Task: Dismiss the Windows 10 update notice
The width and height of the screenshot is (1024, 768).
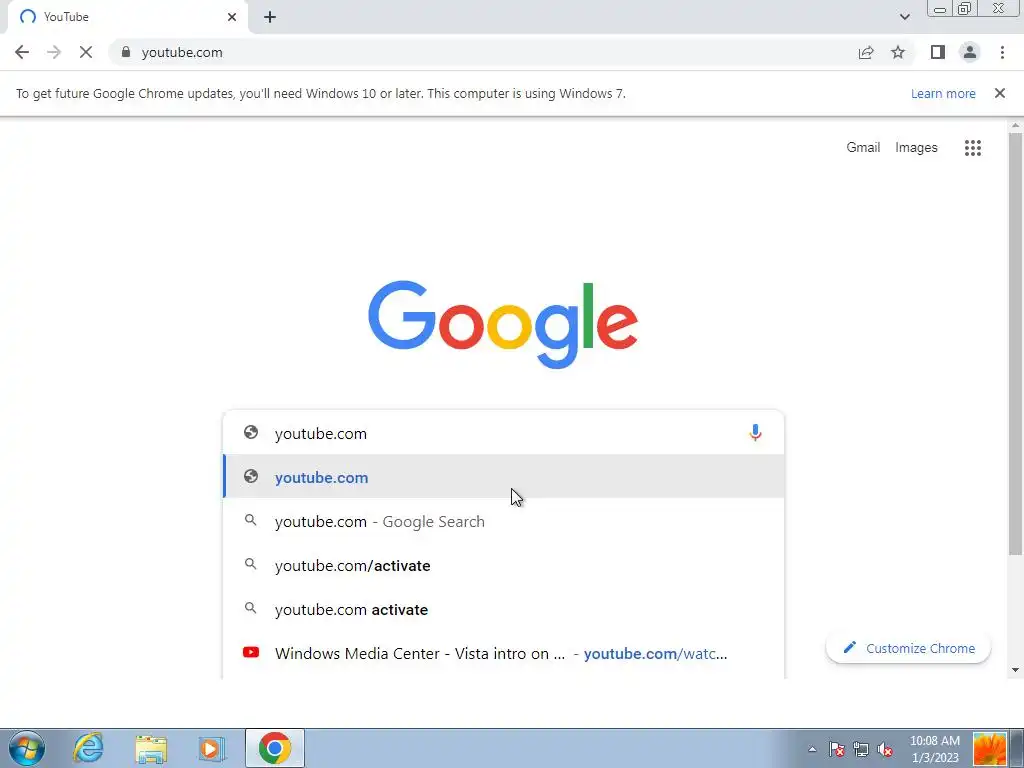Action: [999, 93]
